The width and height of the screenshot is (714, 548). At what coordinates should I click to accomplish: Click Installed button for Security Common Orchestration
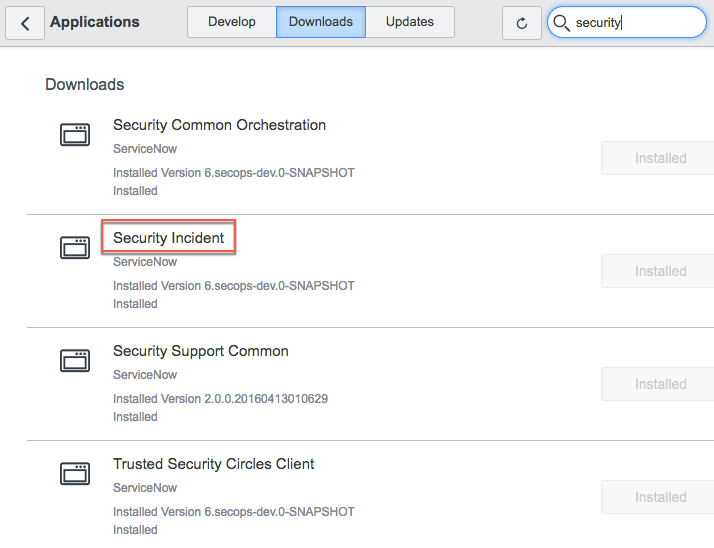[x=660, y=158]
